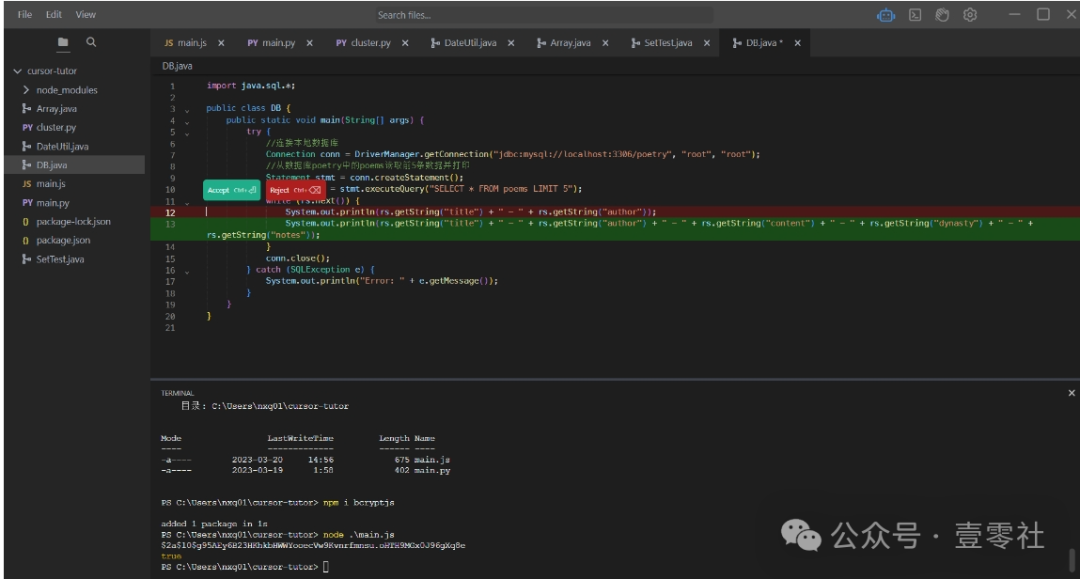
Task: Open the AI chat robot icon
Action: (886, 15)
